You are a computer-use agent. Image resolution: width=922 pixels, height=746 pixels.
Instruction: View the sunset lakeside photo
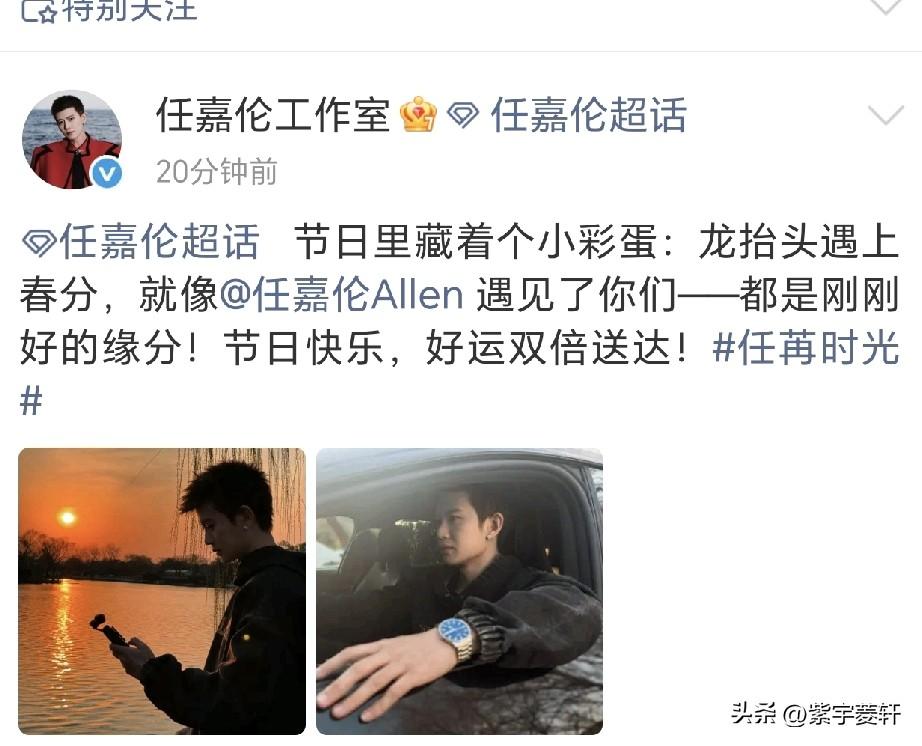162,591
